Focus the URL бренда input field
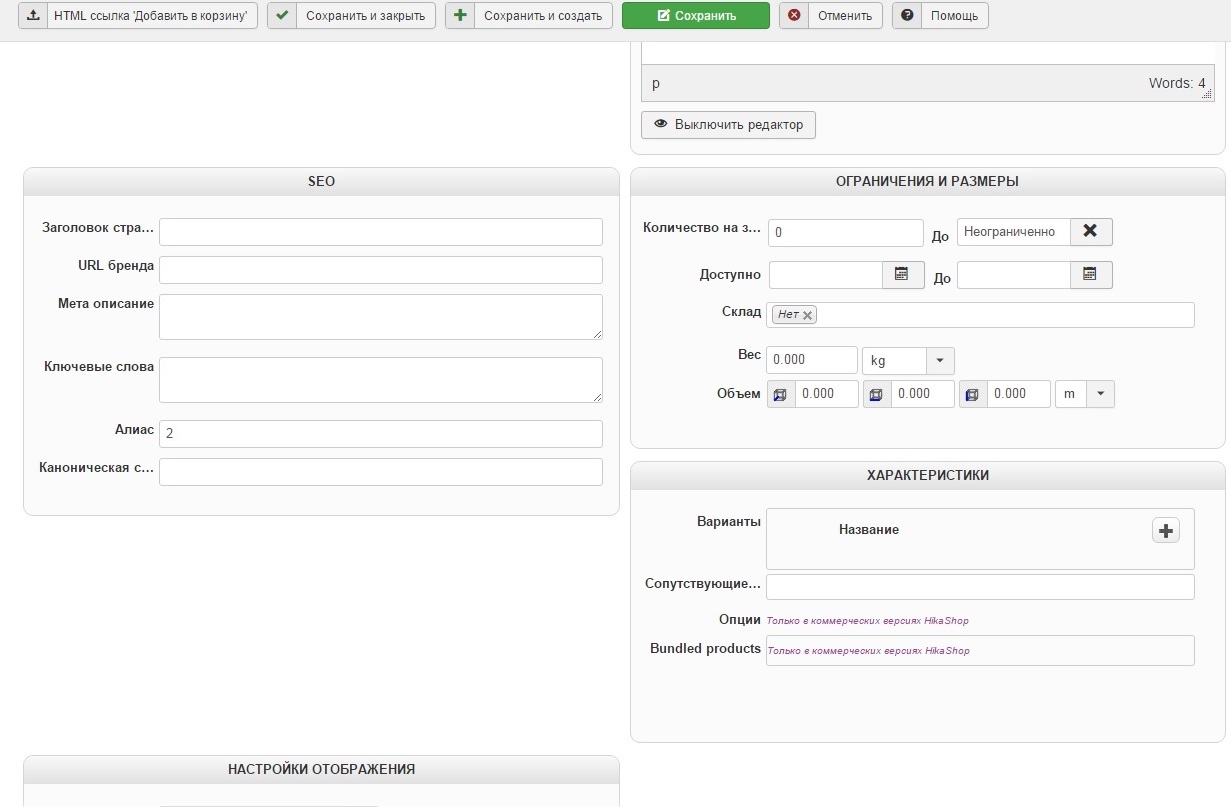Image resolution: width=1231 pixels, height=807 pixels. pos(381,270)
